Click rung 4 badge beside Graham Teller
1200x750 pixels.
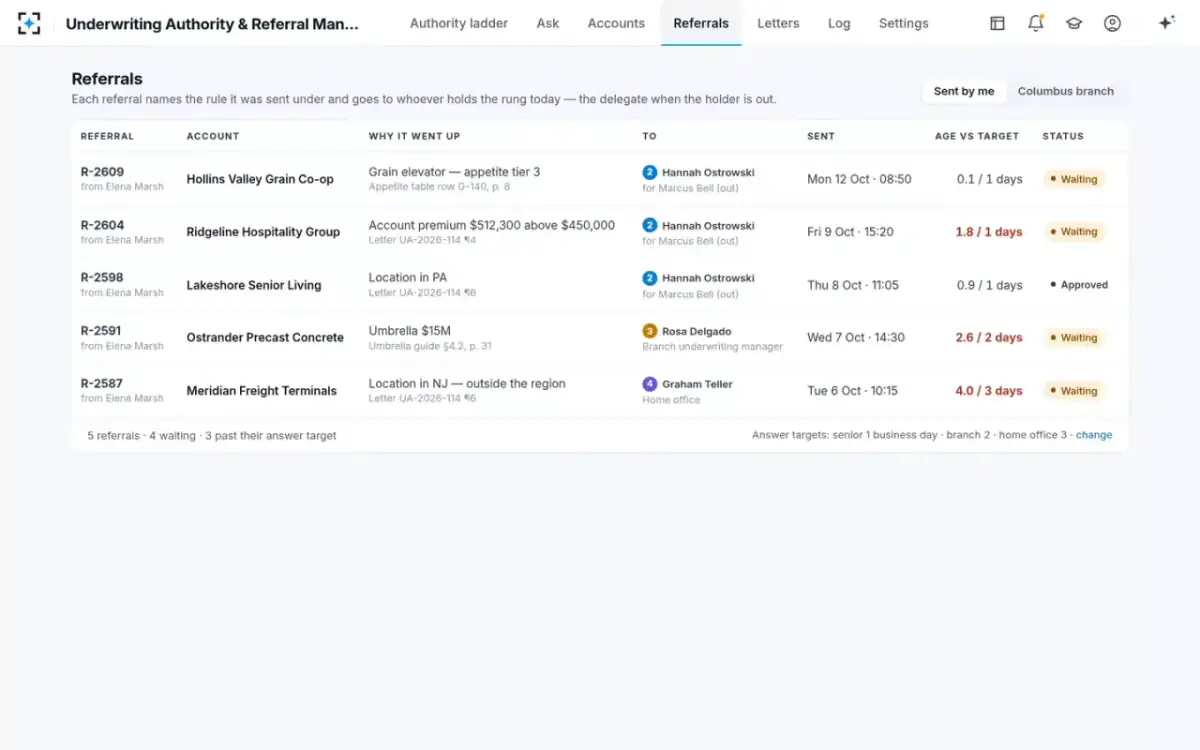pos(649,384)
